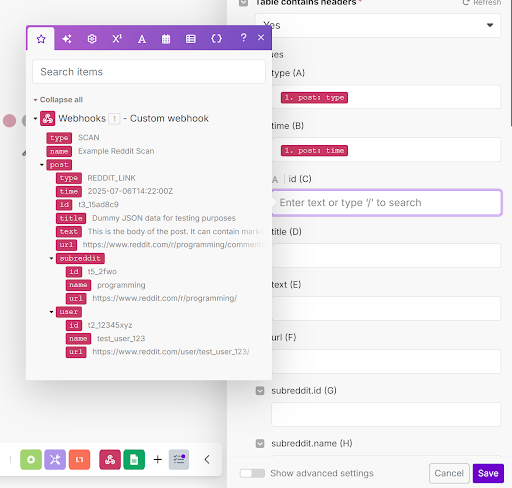Click the id (C) text field

coord(387,203)
